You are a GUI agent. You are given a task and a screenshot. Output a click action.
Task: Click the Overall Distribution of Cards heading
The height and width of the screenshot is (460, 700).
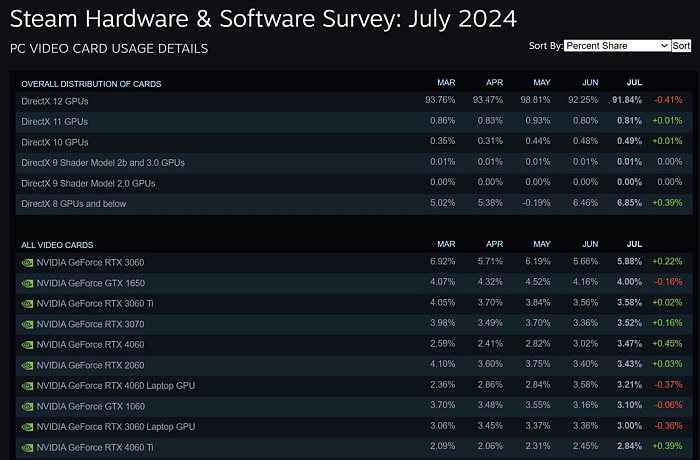[x=91, y=84]
